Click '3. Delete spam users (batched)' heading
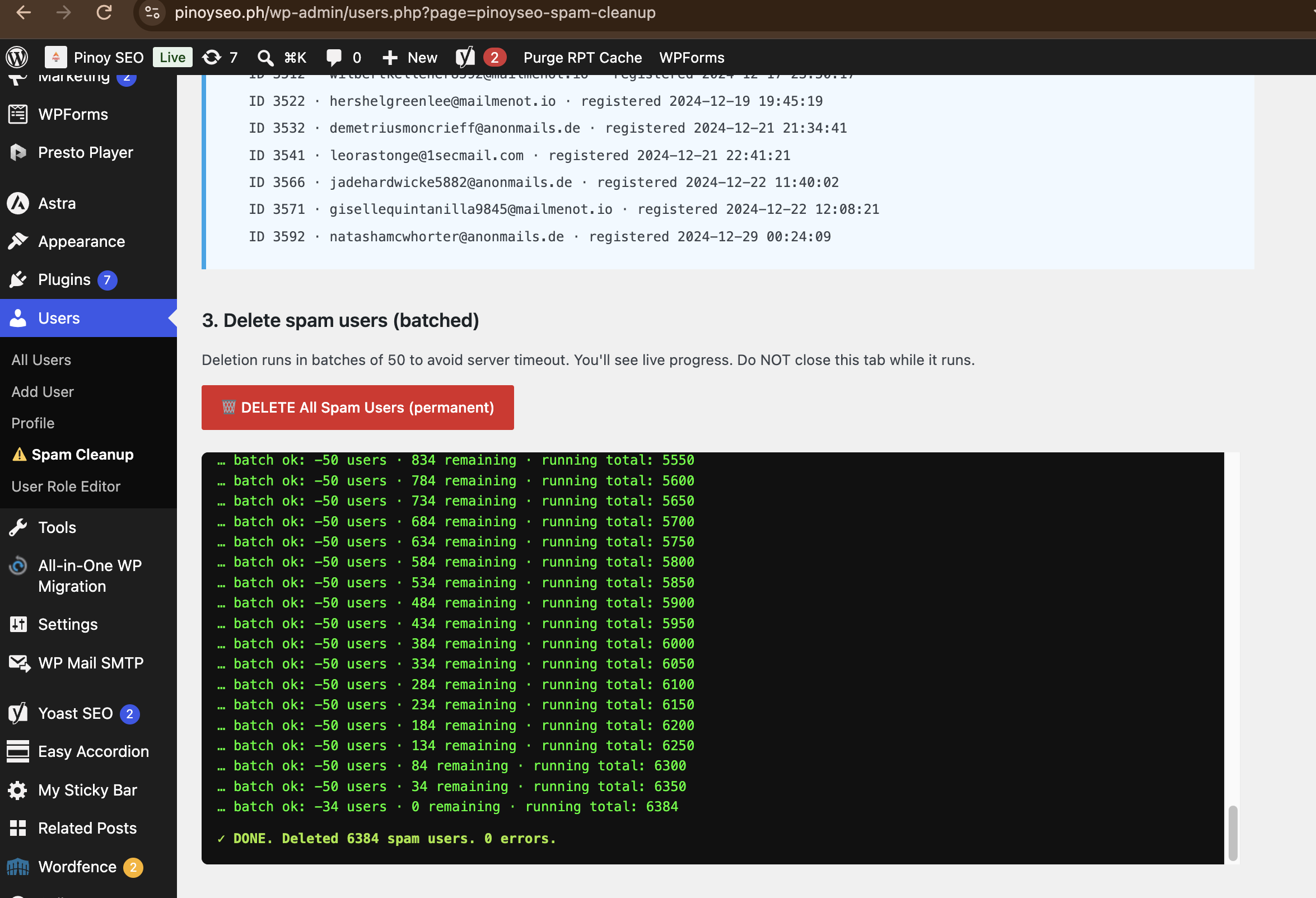This screenshot has width=1316, height=898. click(340, 320)
